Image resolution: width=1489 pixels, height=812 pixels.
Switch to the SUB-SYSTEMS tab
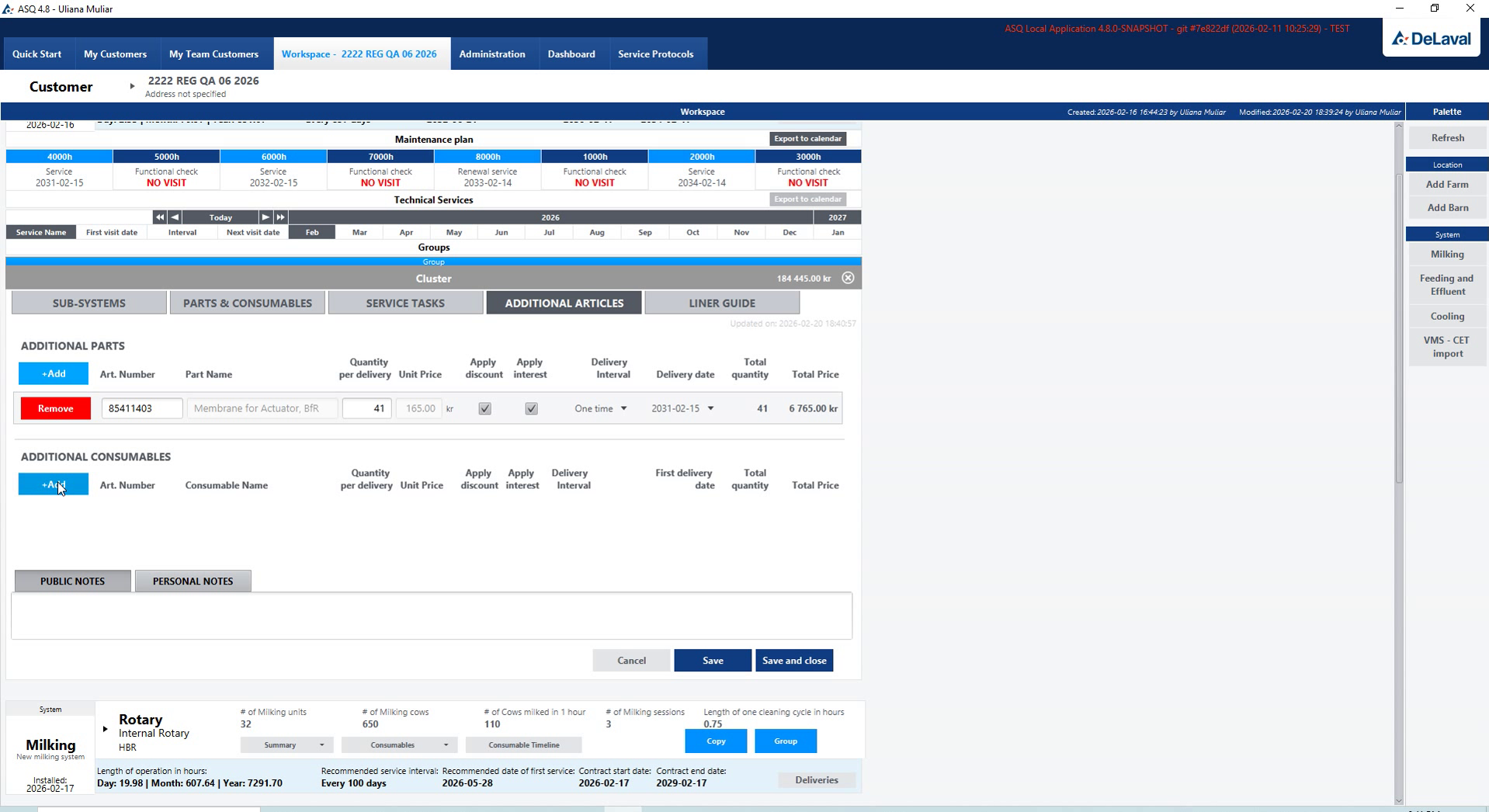(x=89, y=303)
